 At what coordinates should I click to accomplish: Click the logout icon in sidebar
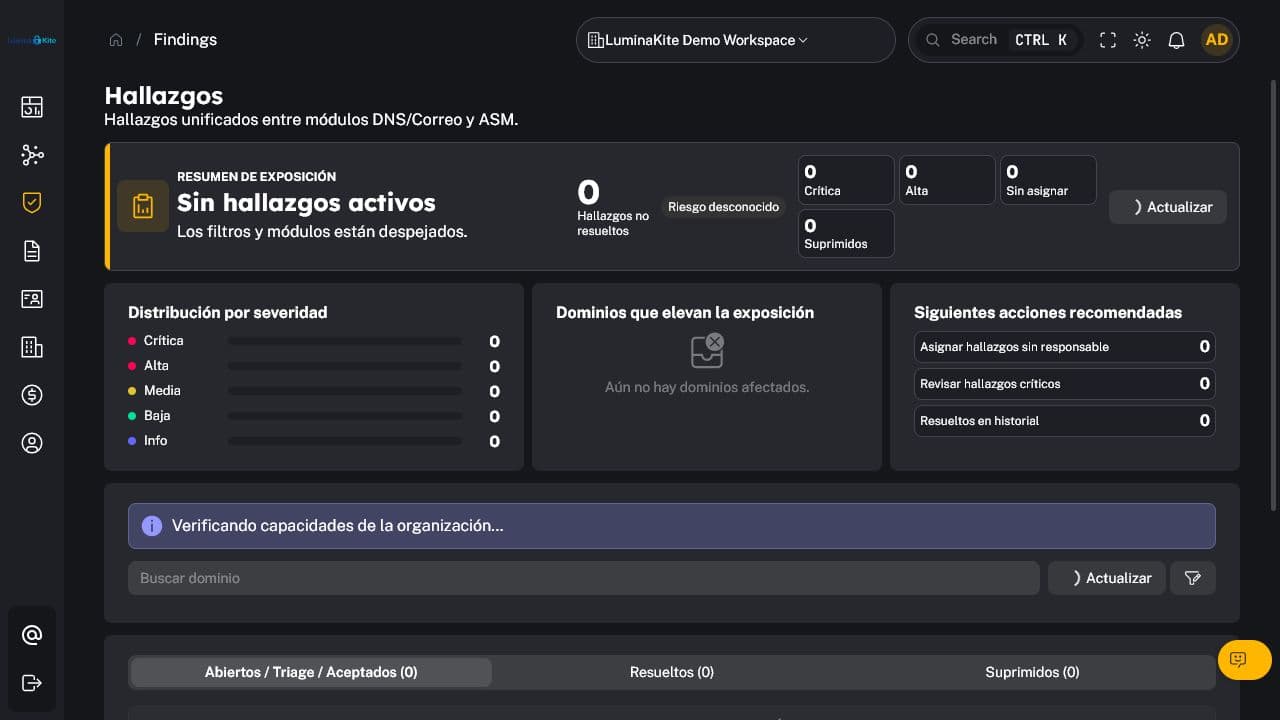32,683
